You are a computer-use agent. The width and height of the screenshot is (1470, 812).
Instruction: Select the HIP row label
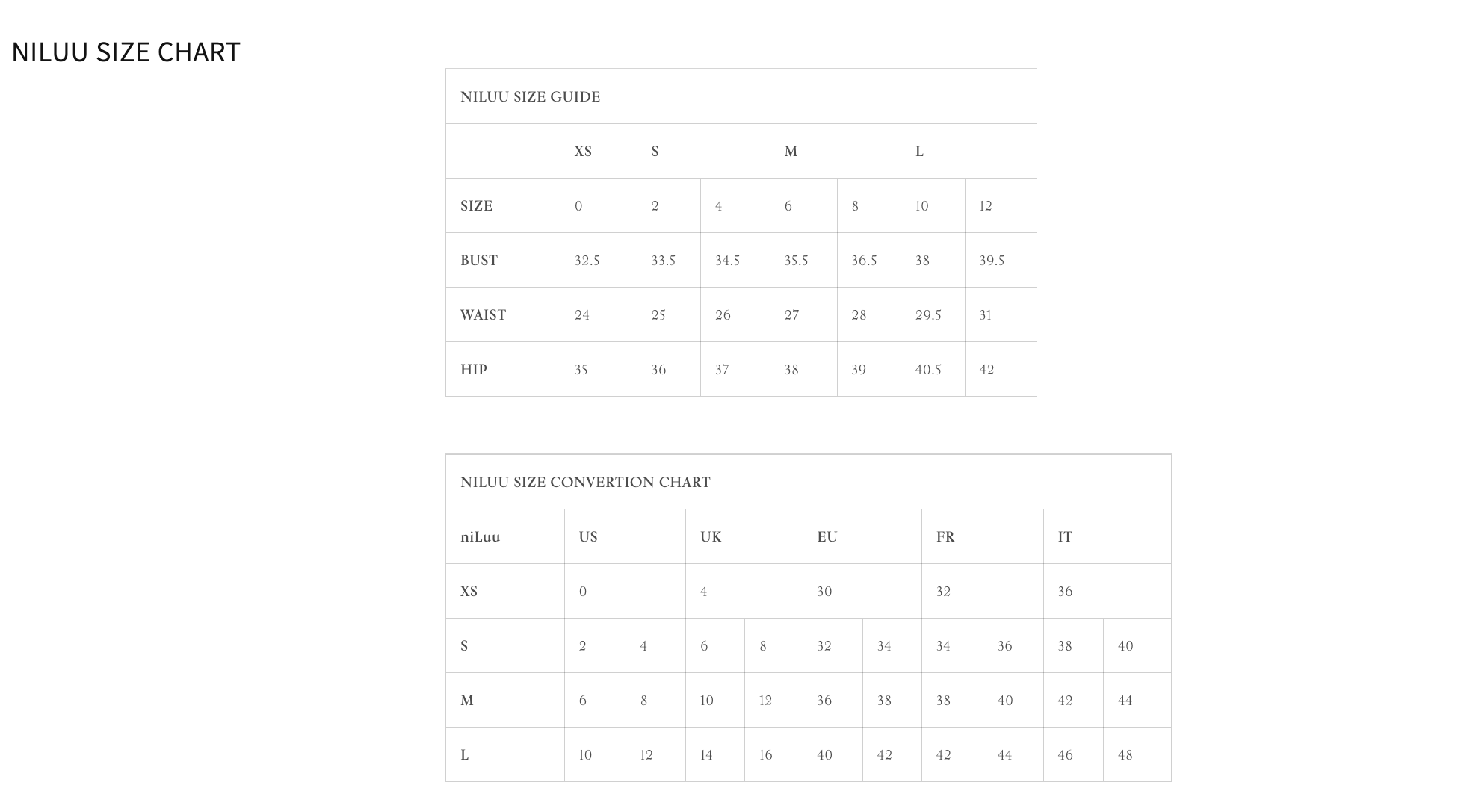click(x=474, y=370)
